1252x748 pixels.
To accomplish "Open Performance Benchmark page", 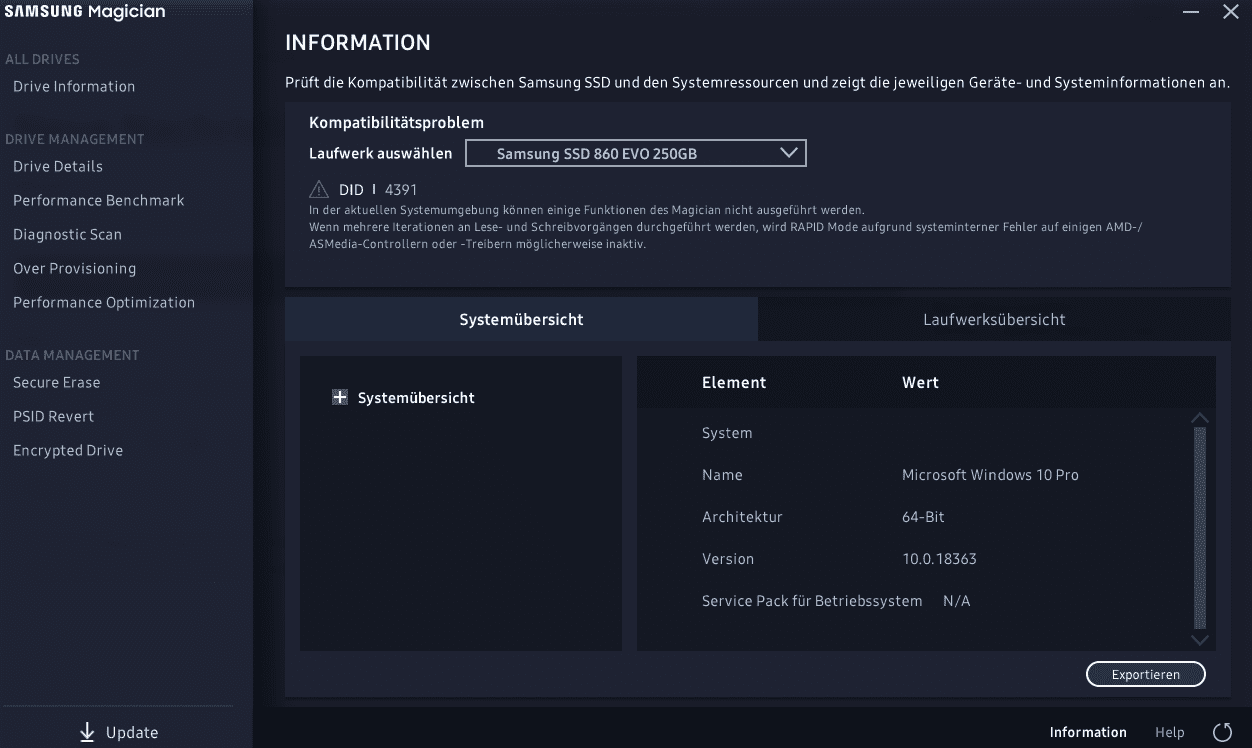I will coord(99,200).
